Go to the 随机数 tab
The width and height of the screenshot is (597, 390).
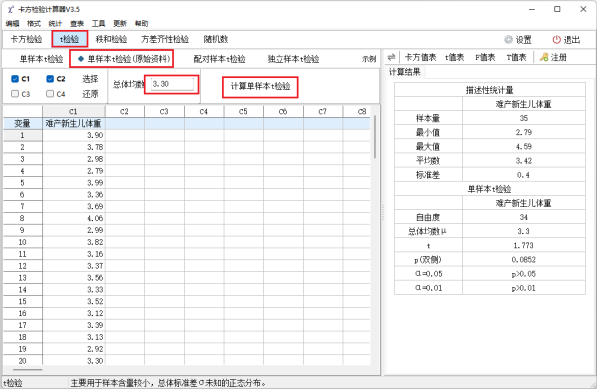215,39
